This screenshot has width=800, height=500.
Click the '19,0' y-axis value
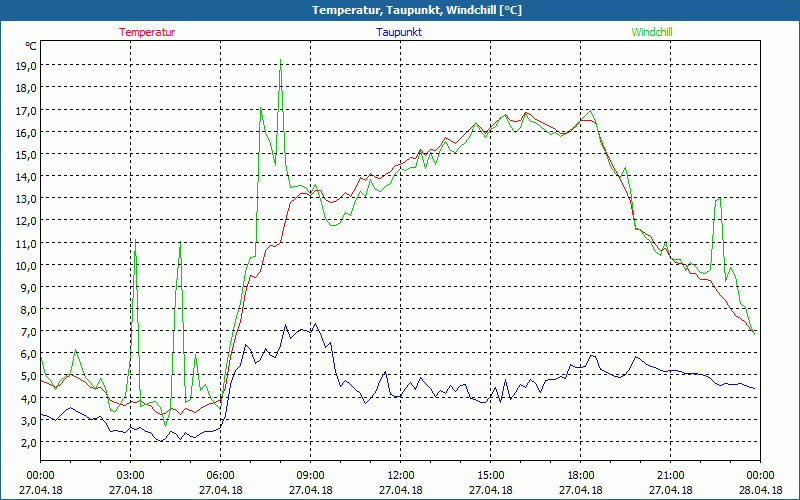(26, 65)
